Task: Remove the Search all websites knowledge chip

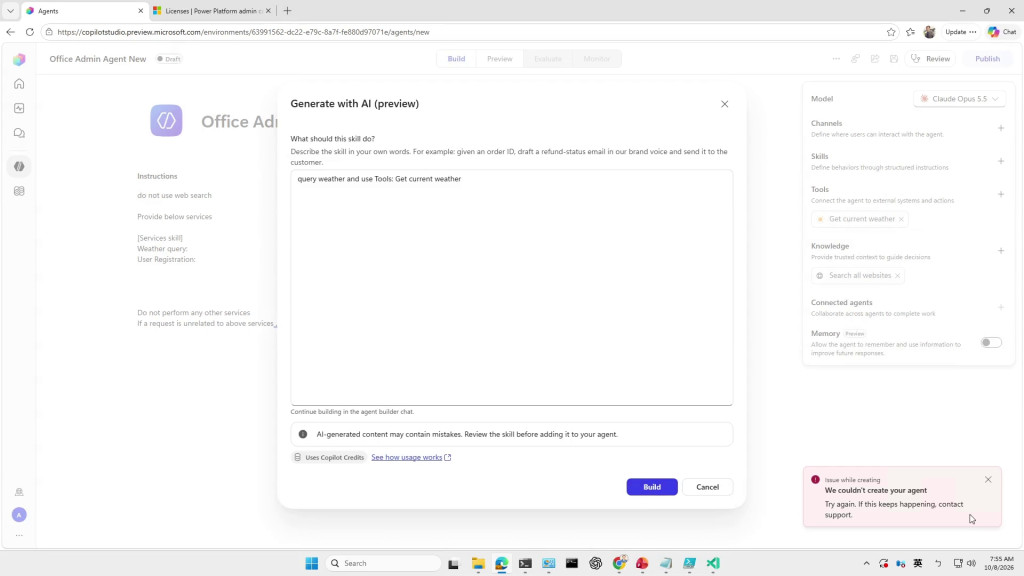Action: [x=897, y=276]
